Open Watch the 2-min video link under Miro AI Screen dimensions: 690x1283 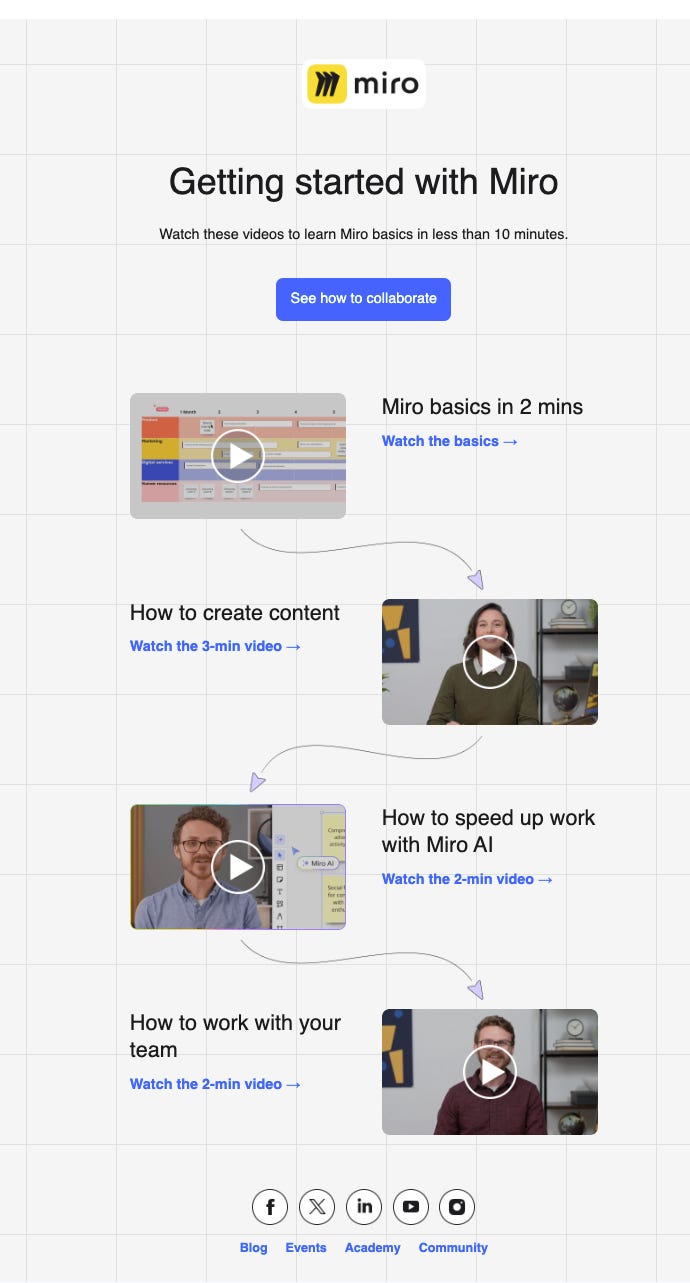(467, 879)
